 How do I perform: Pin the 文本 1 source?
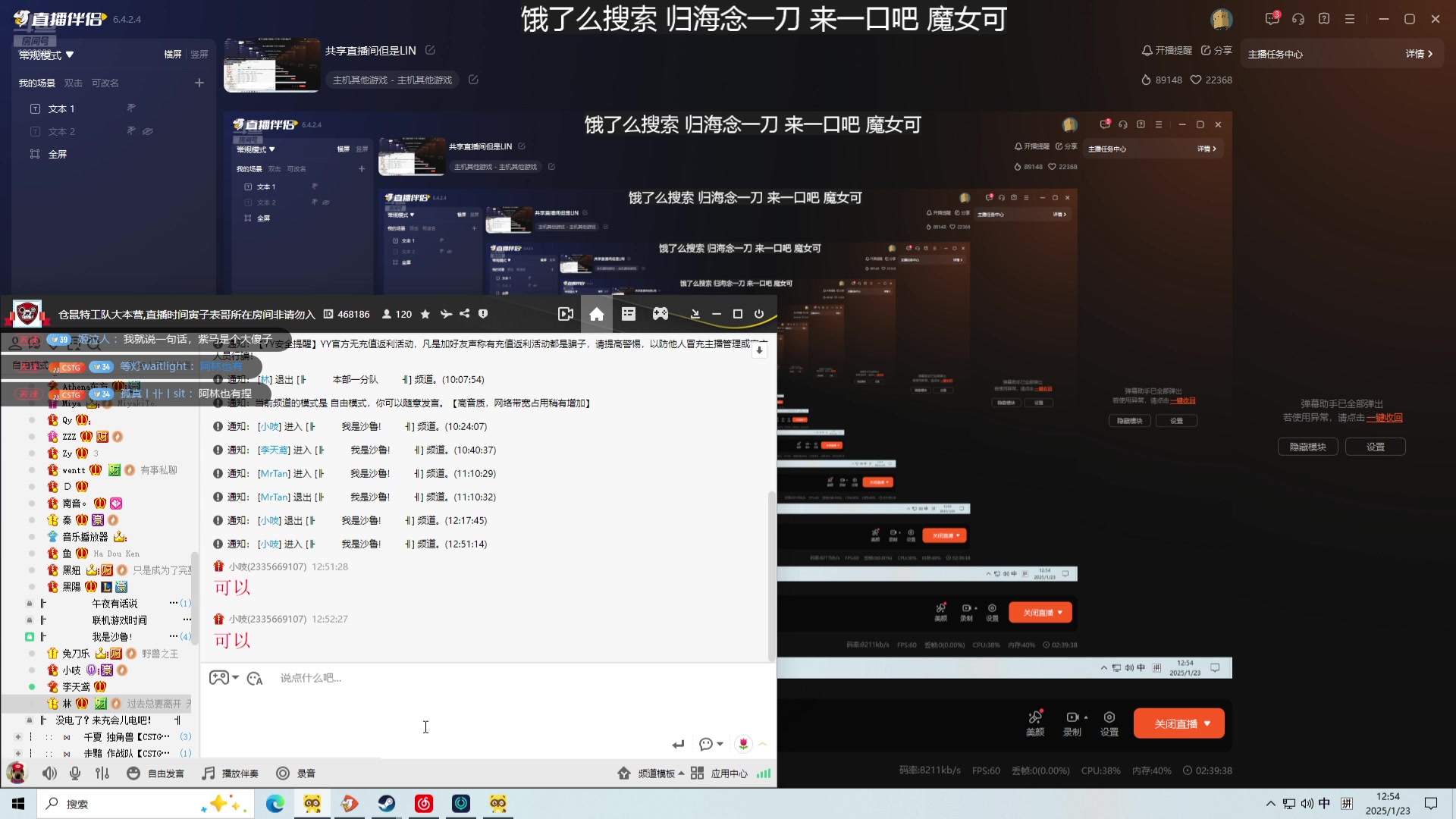coord(131,108)
